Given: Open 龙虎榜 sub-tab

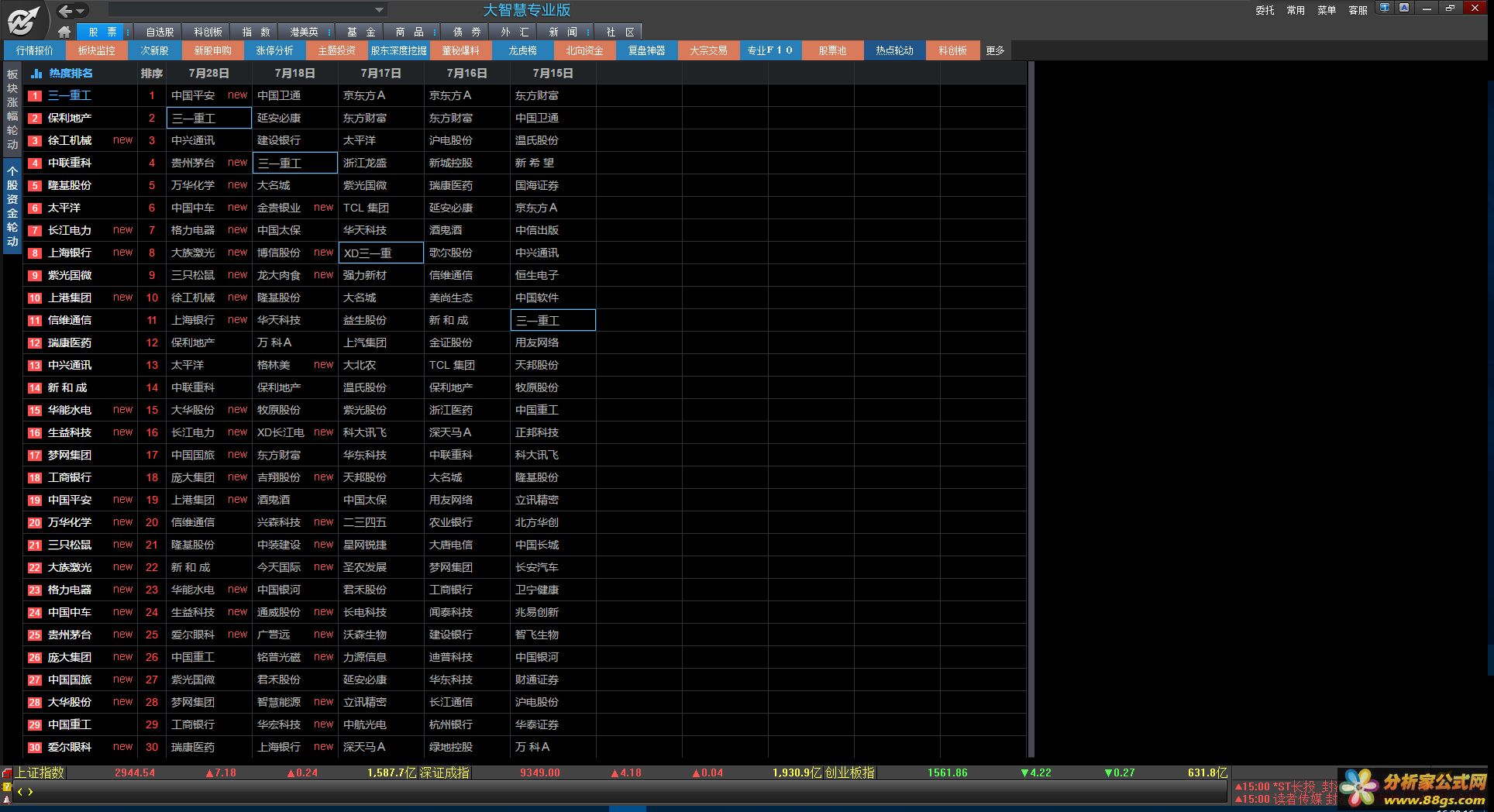Looking at the screenshot, I should [522, 50].
